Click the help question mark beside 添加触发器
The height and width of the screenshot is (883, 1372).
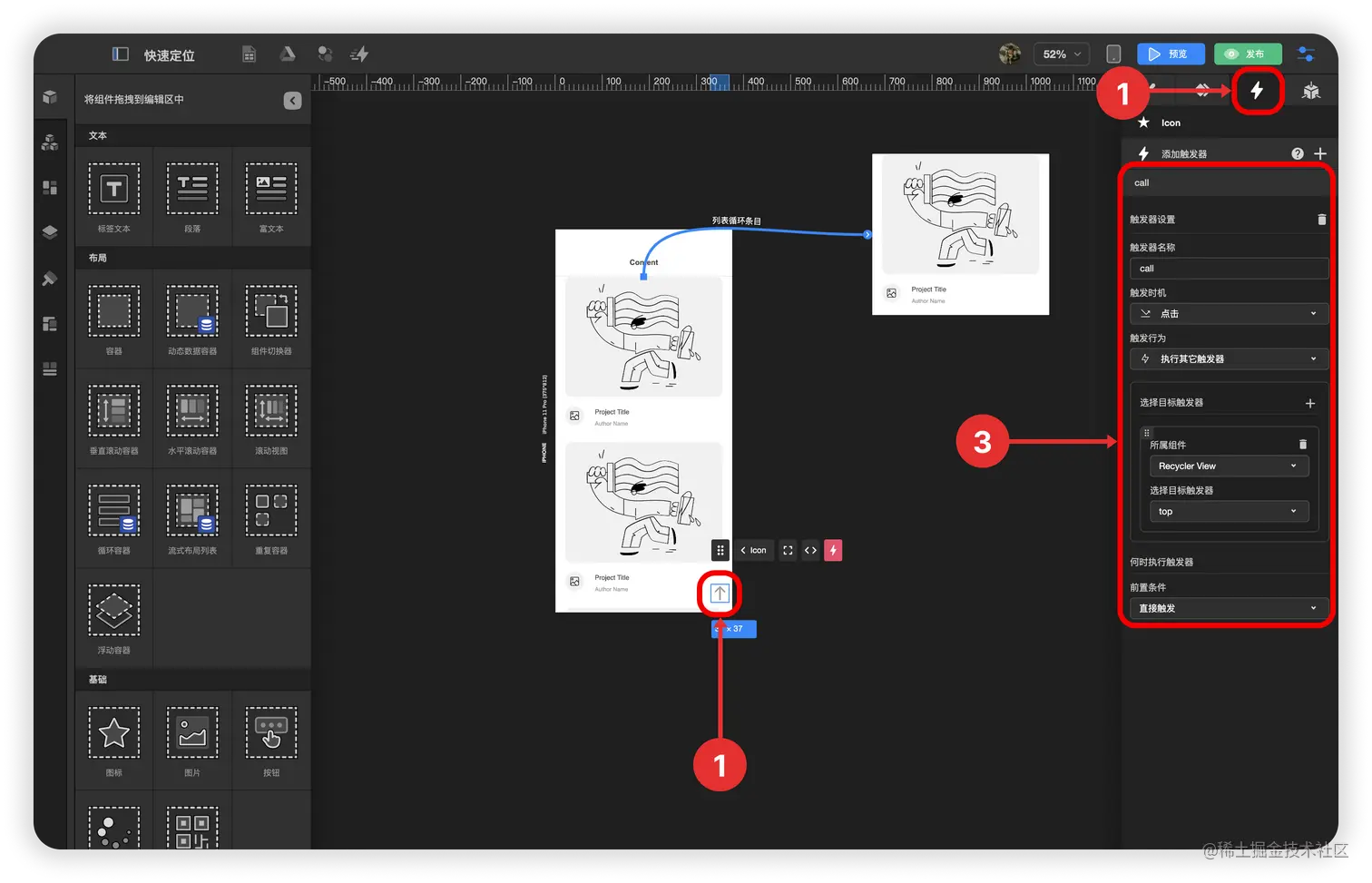click(x=1298, y=153)
